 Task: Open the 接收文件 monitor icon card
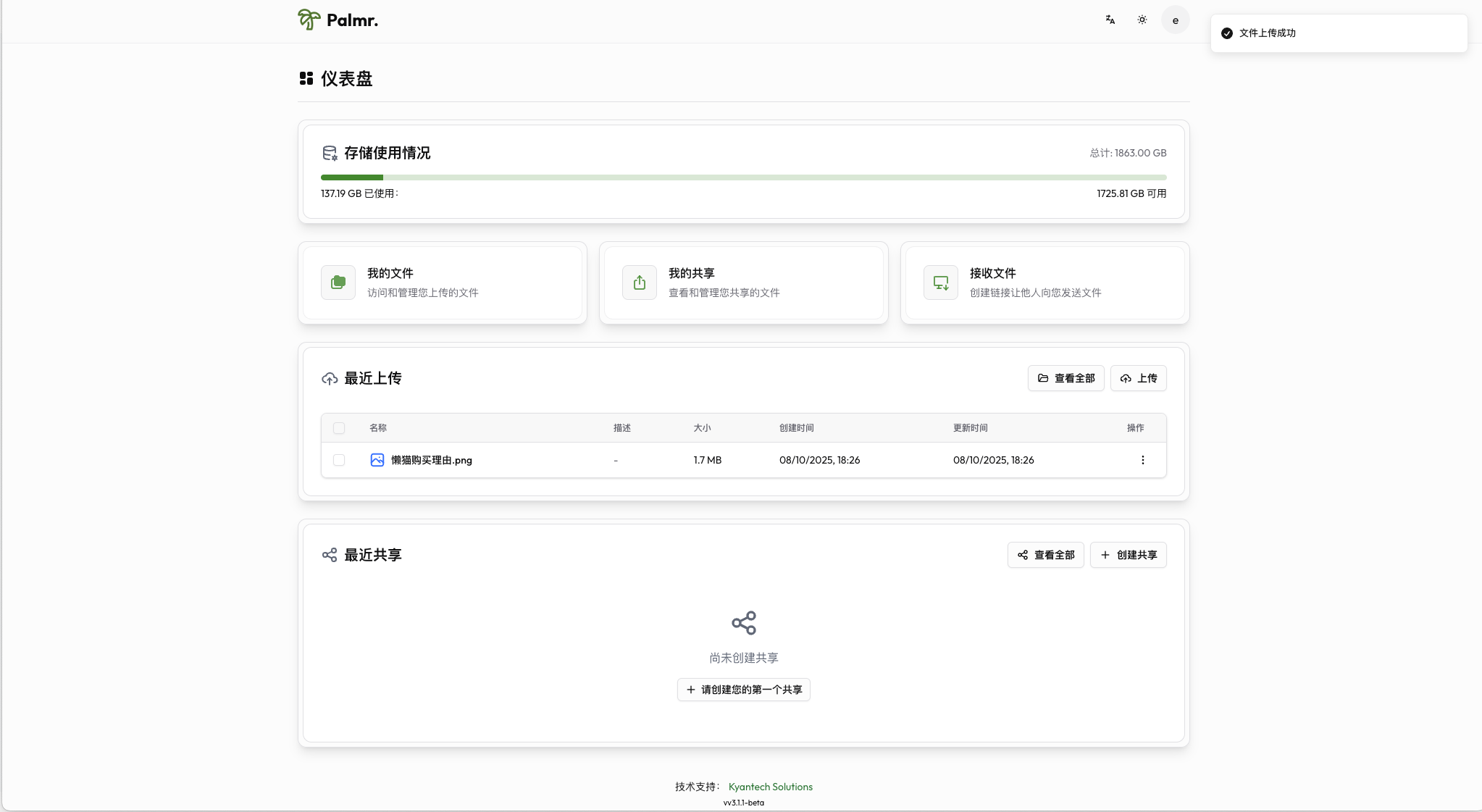pos(941,282)
